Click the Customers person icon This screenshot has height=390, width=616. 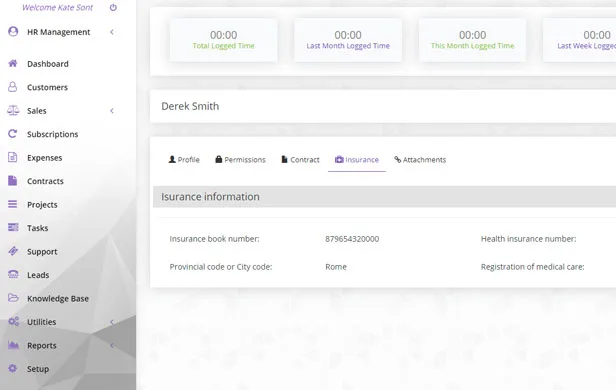[13, 87]
